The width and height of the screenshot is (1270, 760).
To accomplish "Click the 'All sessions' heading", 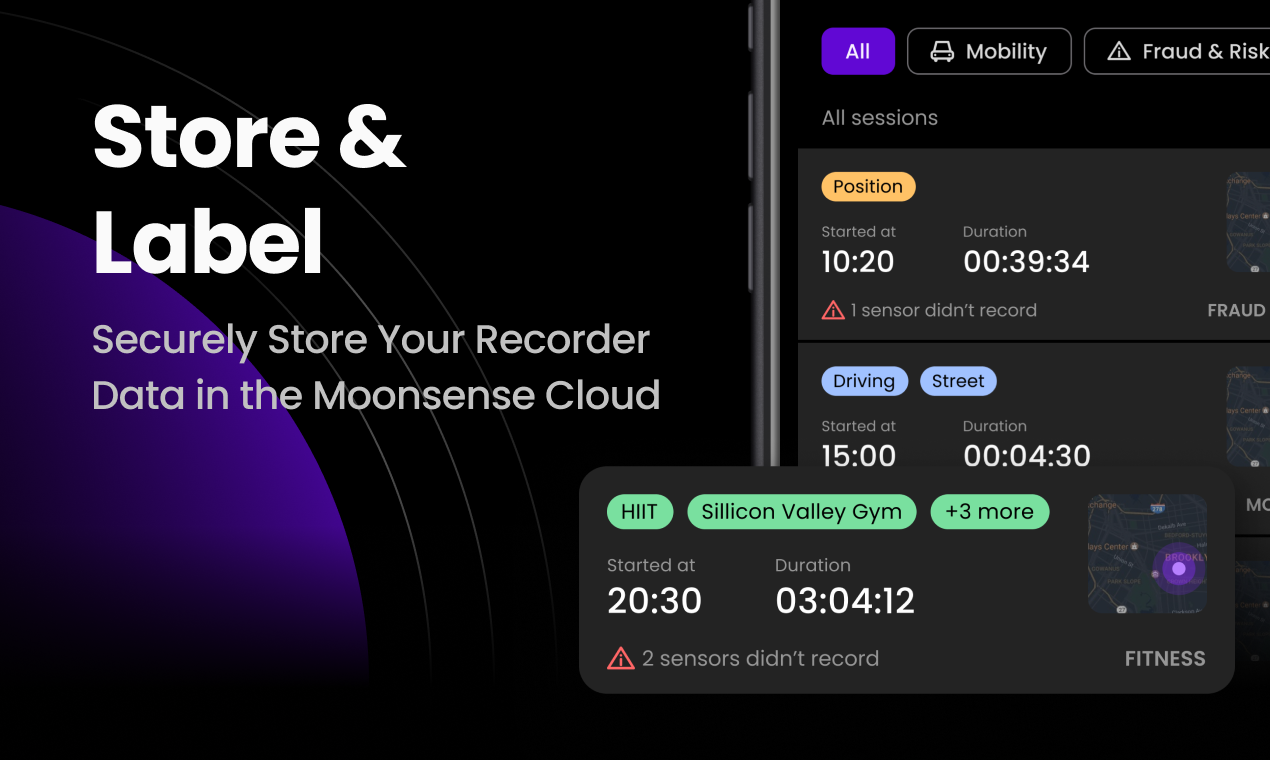I will coord(879,117).
